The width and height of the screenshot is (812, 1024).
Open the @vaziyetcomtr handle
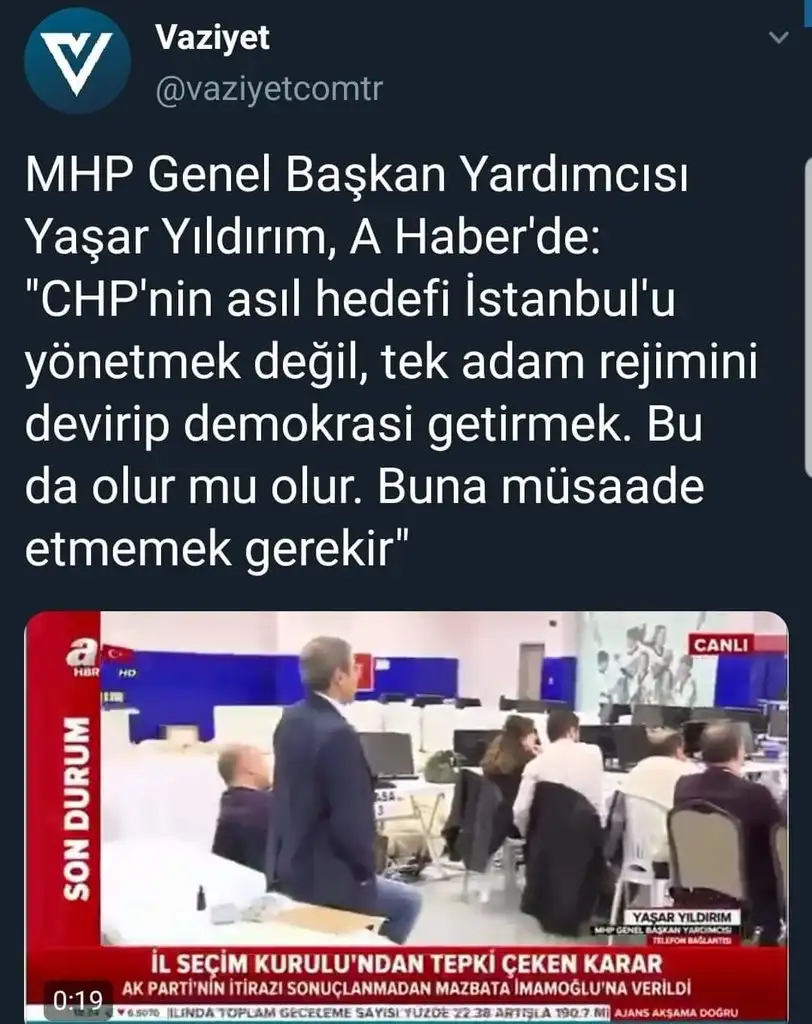tap(269, 89)
